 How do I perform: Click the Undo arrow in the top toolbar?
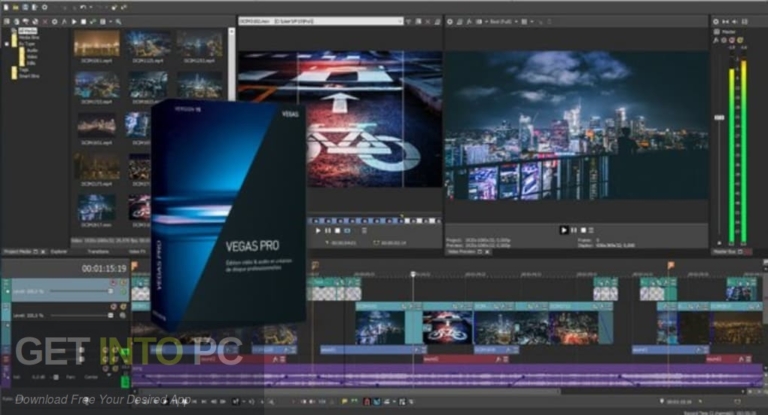(83, 7)
